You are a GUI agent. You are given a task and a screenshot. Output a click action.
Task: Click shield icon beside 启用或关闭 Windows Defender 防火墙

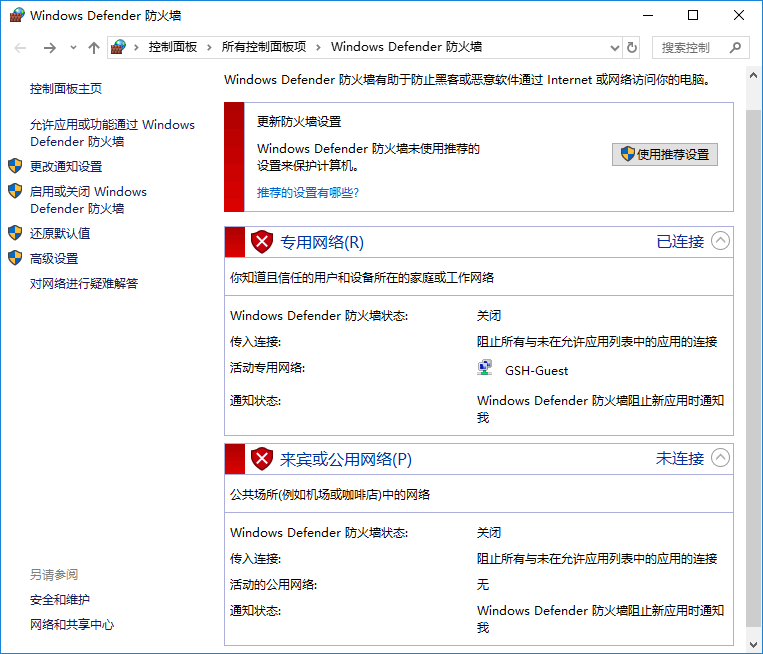click(15, 191)
